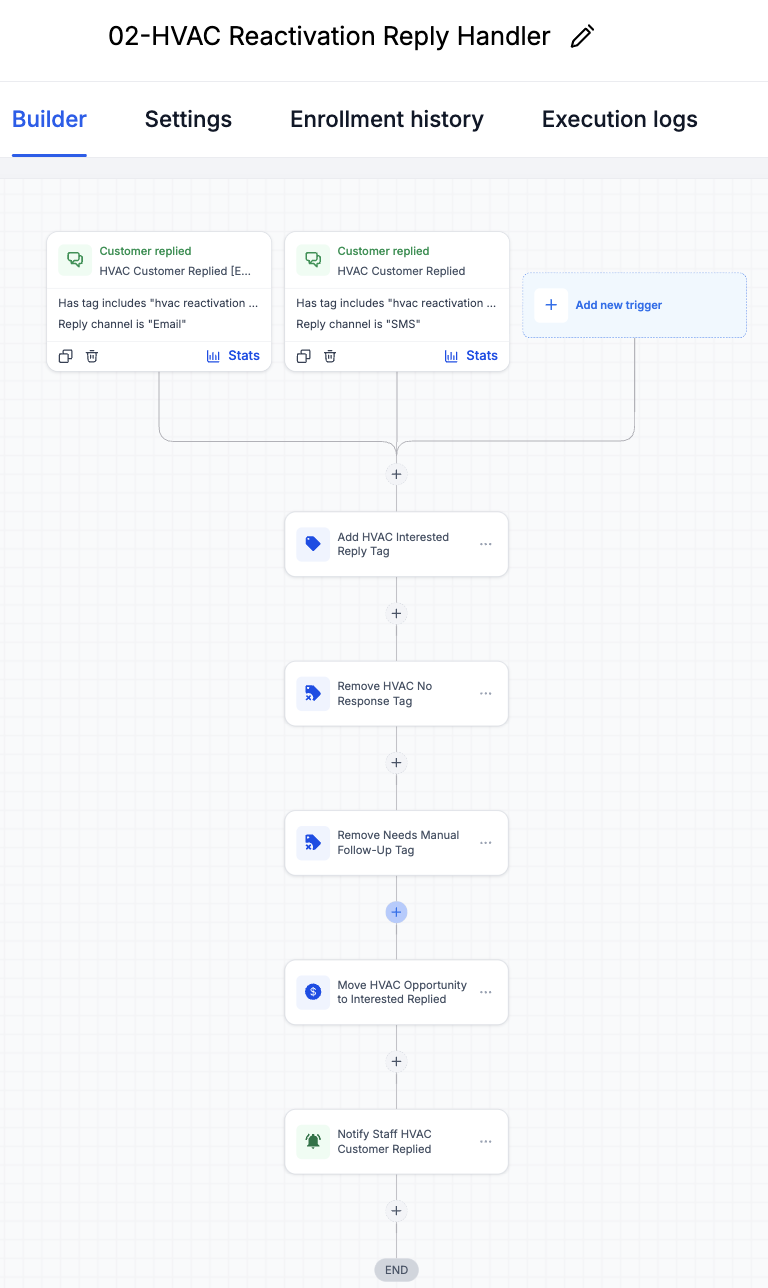Open the Enrollment history tab
Image resolution: width=768 pixels, height=1288 pixels.
[387, 120]
